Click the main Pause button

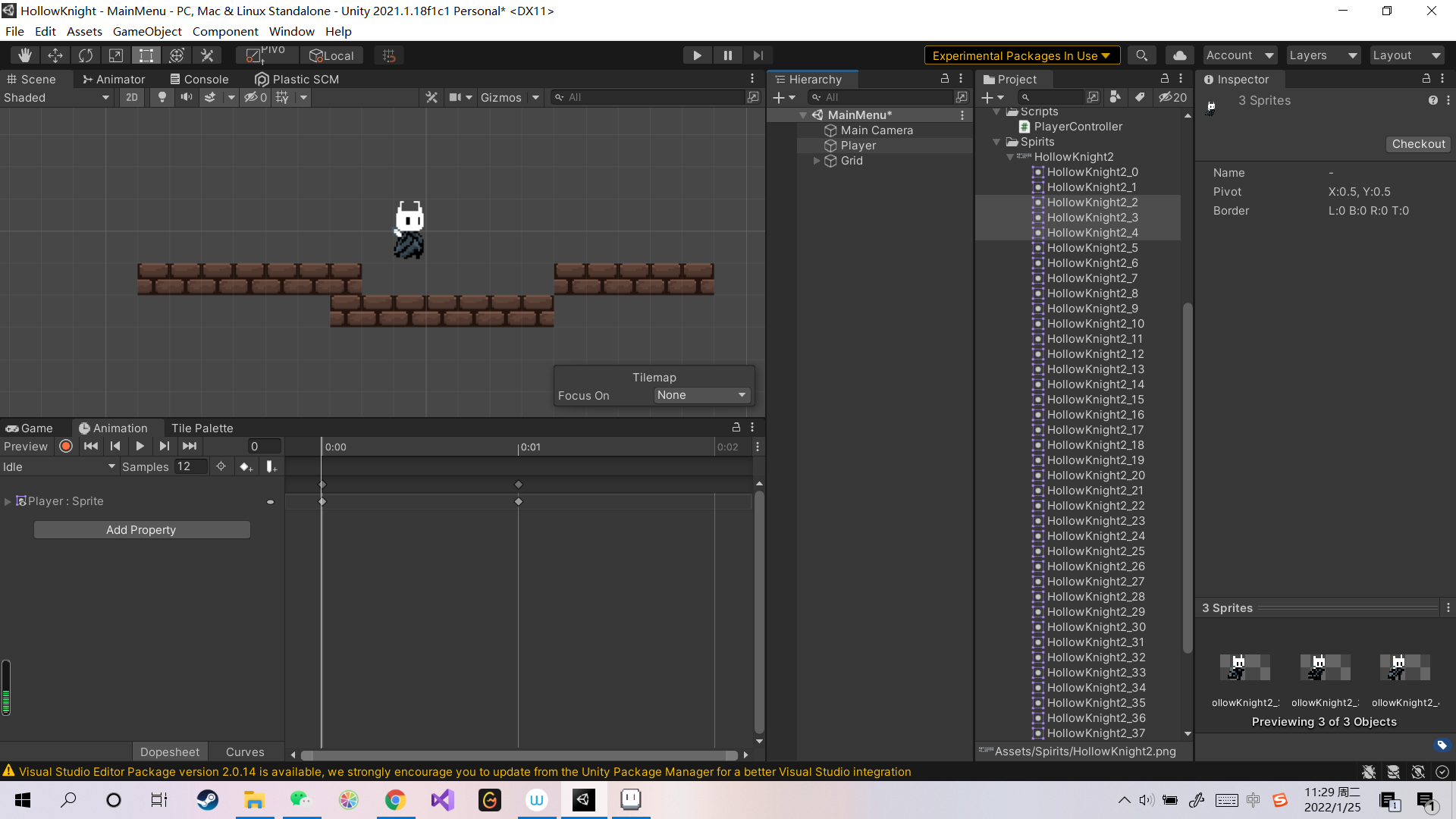pos(728,55)
